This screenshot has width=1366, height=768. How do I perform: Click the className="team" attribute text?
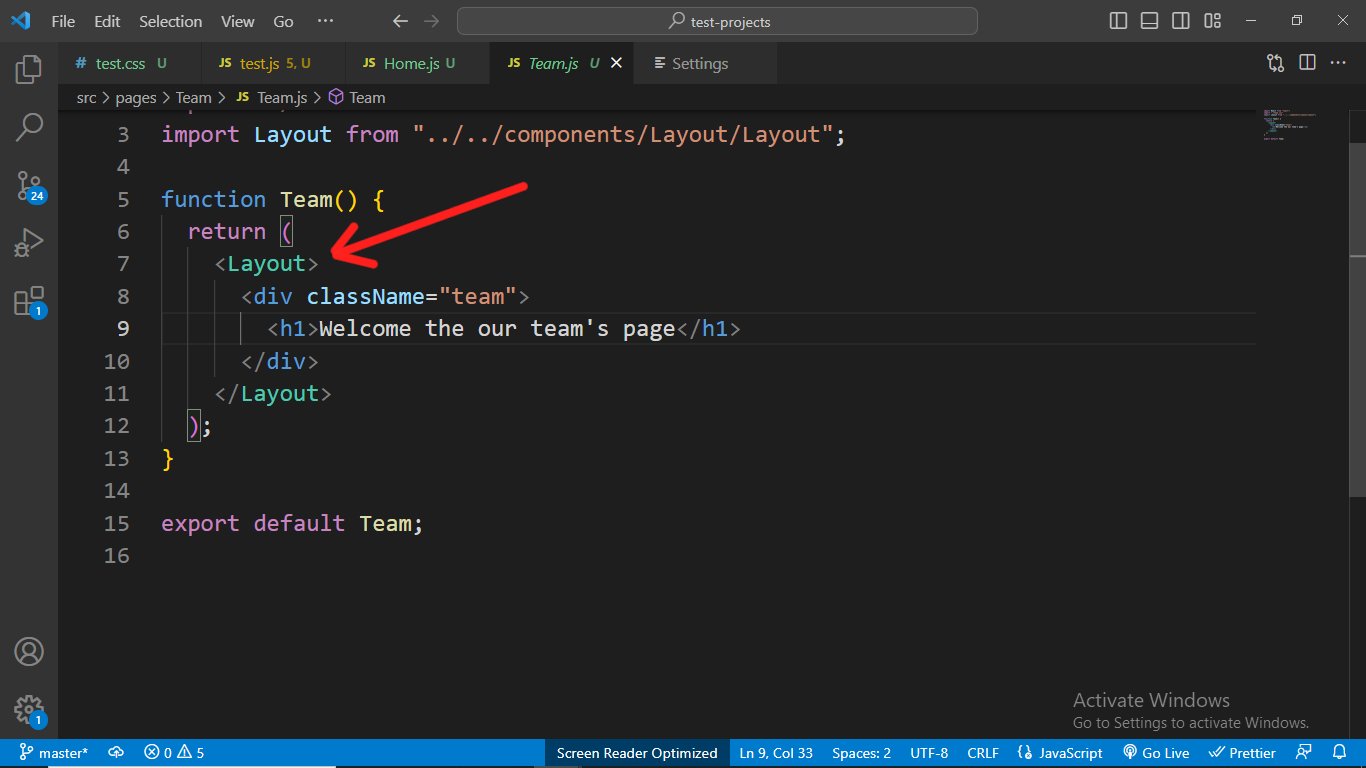coord(411,296)
